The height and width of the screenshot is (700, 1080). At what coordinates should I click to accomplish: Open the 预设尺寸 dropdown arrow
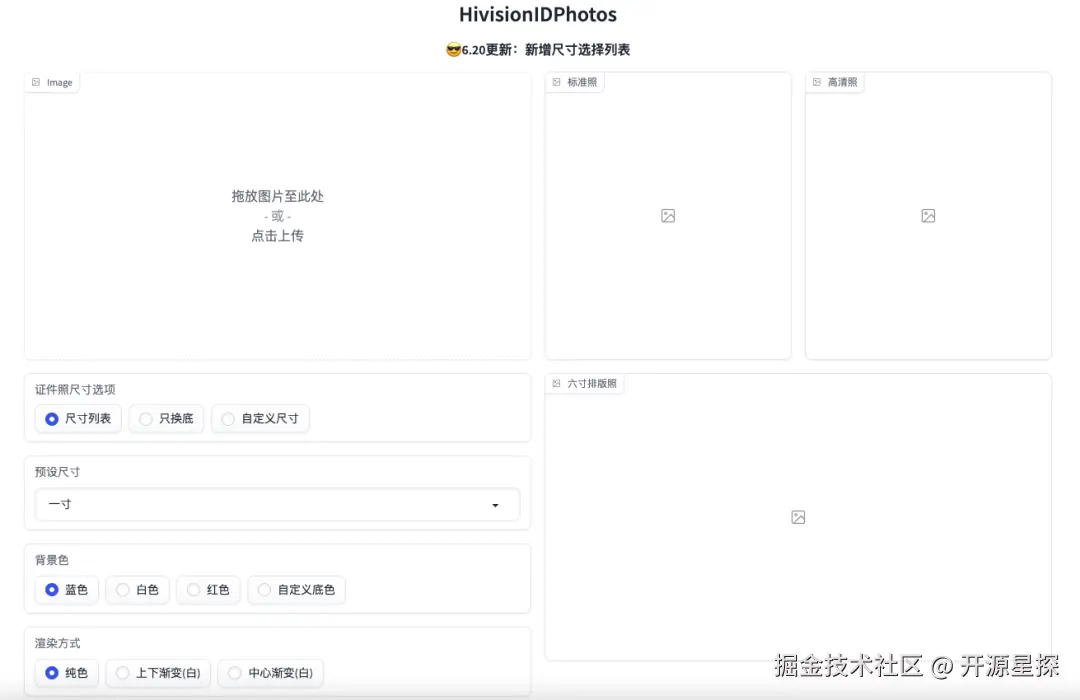495,505
